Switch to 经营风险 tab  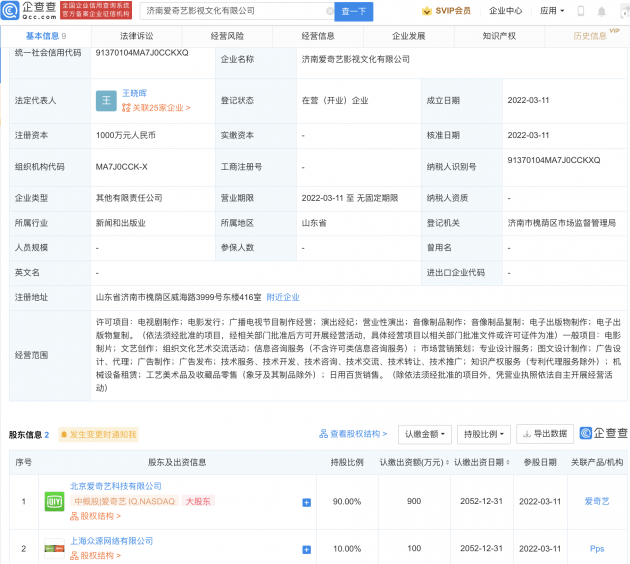[x=227, y=36]
